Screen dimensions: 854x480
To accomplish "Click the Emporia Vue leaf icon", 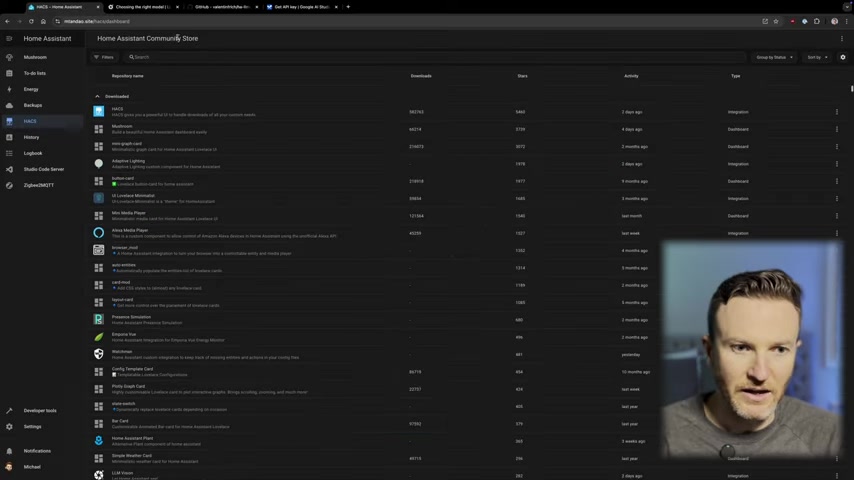I will point(99,337).
